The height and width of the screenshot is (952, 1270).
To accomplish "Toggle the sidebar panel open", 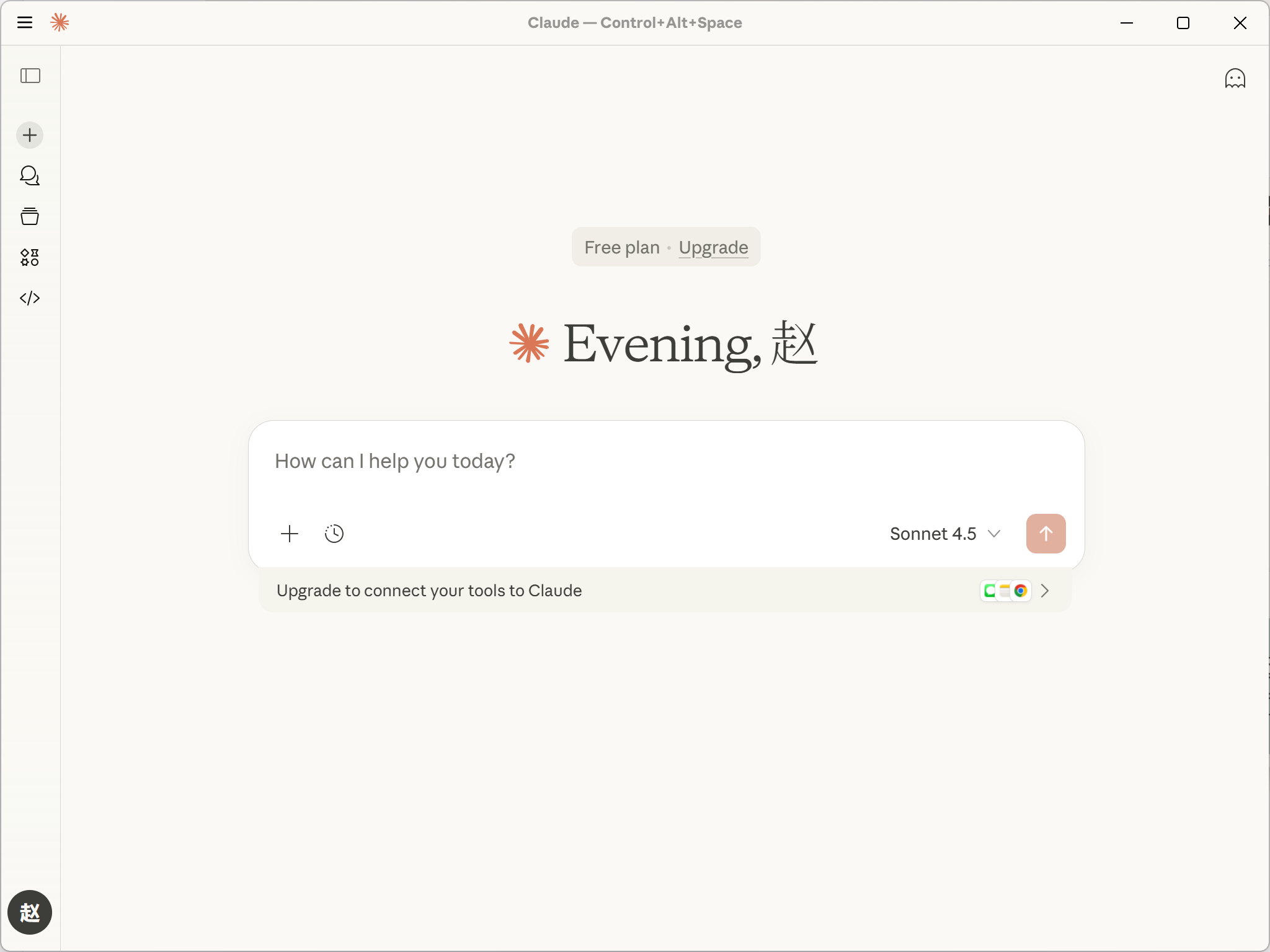I will (30, 76).
